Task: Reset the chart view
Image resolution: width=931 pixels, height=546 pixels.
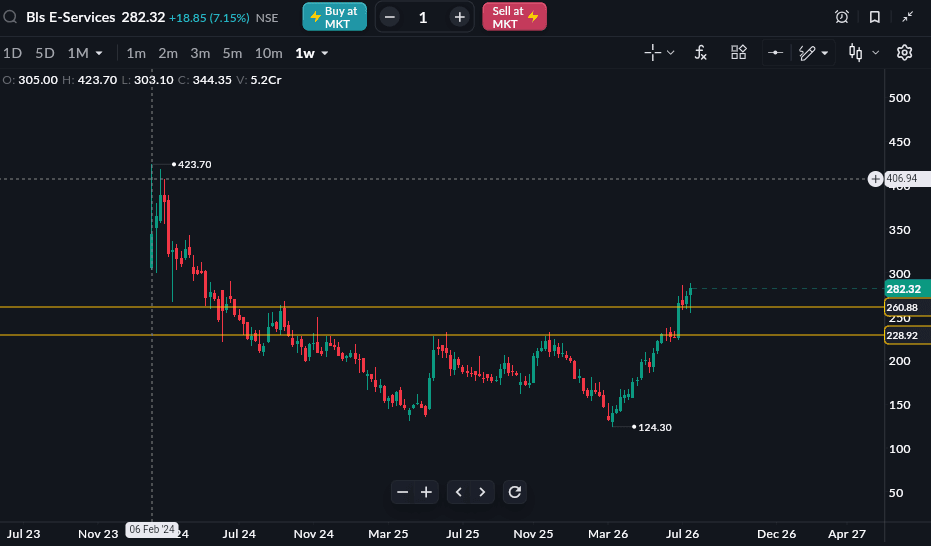Action: pyautogui.click(x=515, y=492)
